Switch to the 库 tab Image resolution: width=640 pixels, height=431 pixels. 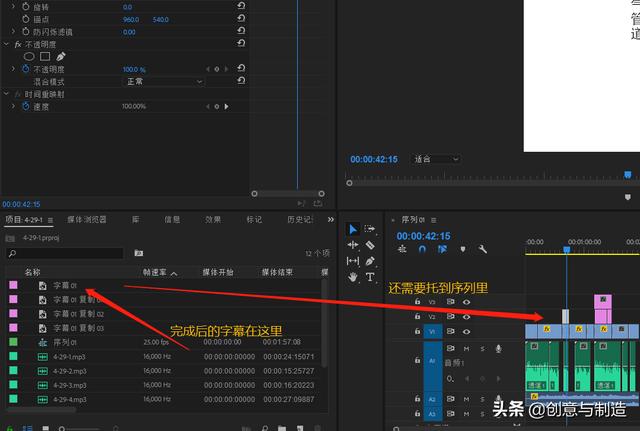(136, 220)
